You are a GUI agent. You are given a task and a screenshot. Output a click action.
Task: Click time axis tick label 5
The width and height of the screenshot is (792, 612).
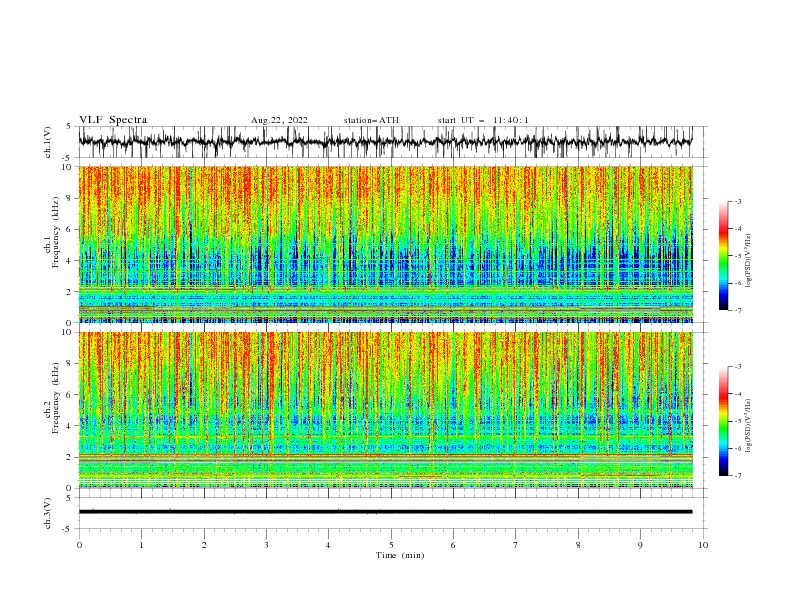point(391,545)
